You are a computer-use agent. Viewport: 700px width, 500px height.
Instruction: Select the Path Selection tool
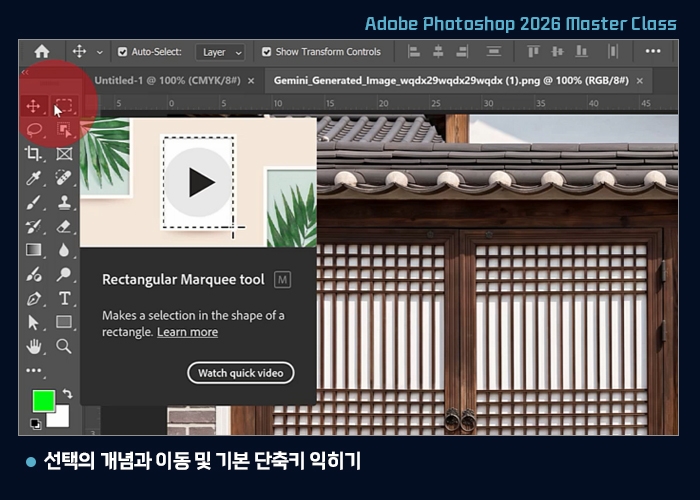click(x=33, y=322)
